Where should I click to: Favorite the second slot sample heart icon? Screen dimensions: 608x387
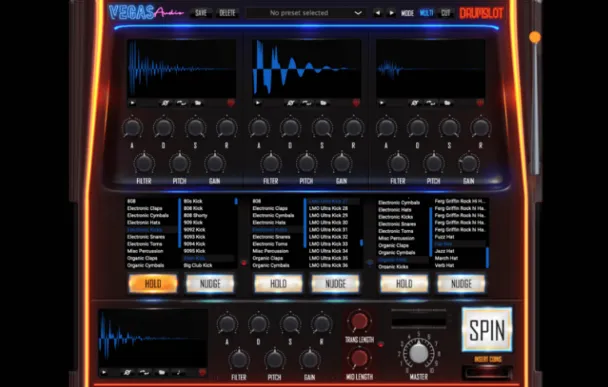(356, 103)
